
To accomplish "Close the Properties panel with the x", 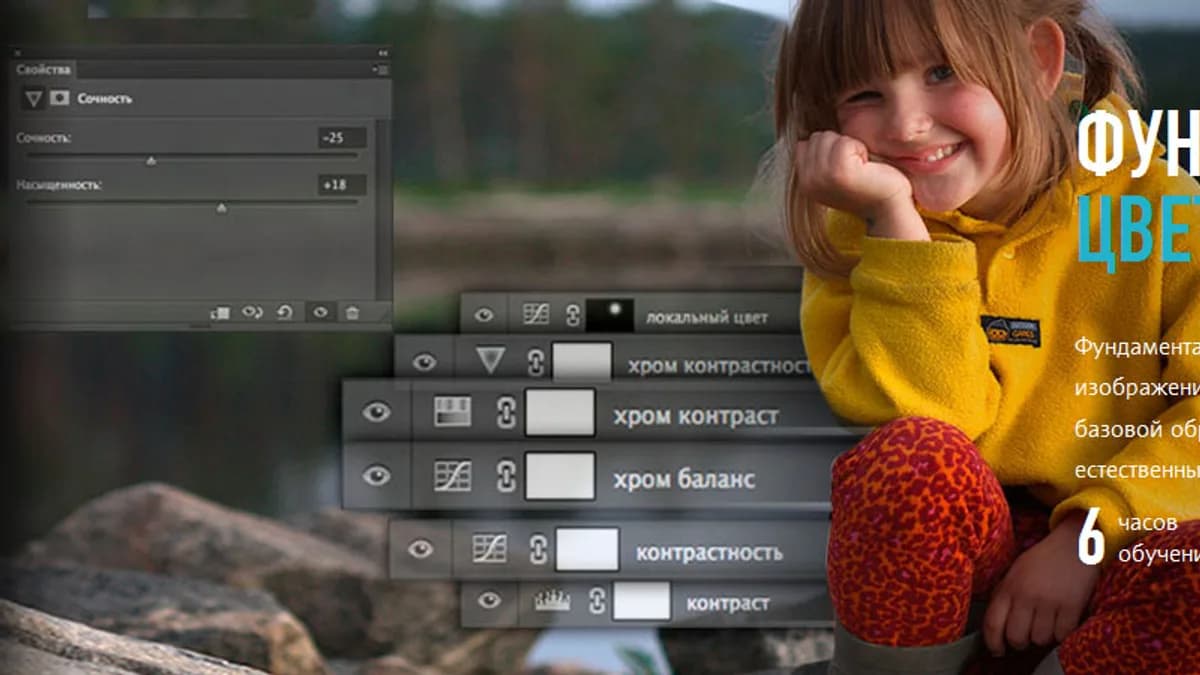I will click(18, 52).
